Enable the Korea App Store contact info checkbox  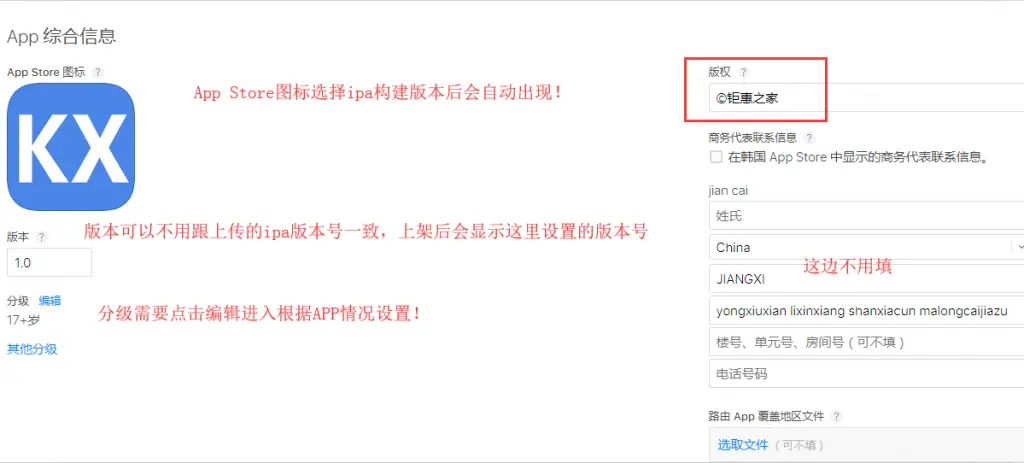click(716, 157)
